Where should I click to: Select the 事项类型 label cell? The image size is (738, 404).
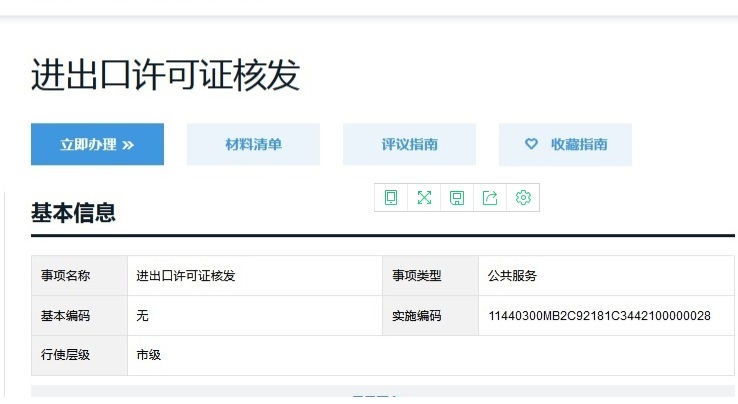pyautogui.click(x=417, y=276)
